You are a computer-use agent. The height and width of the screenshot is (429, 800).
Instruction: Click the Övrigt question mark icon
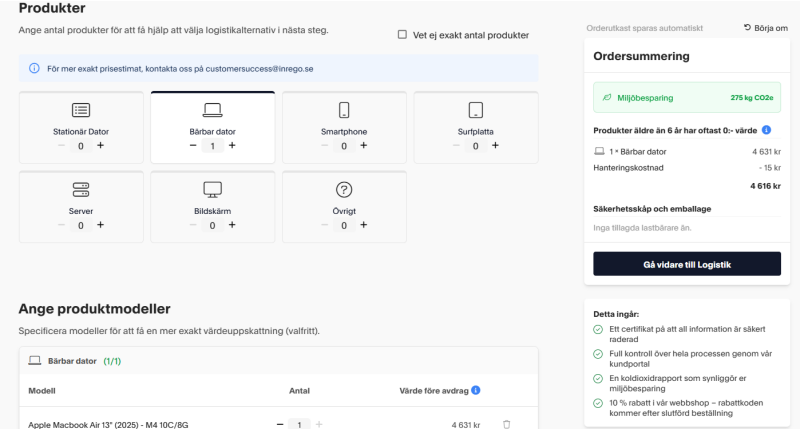pos(344,189)
